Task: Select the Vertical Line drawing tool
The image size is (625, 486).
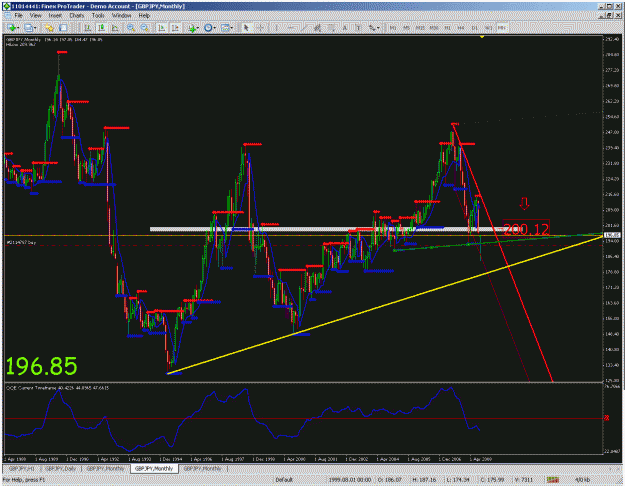Action: click(276, 28)
